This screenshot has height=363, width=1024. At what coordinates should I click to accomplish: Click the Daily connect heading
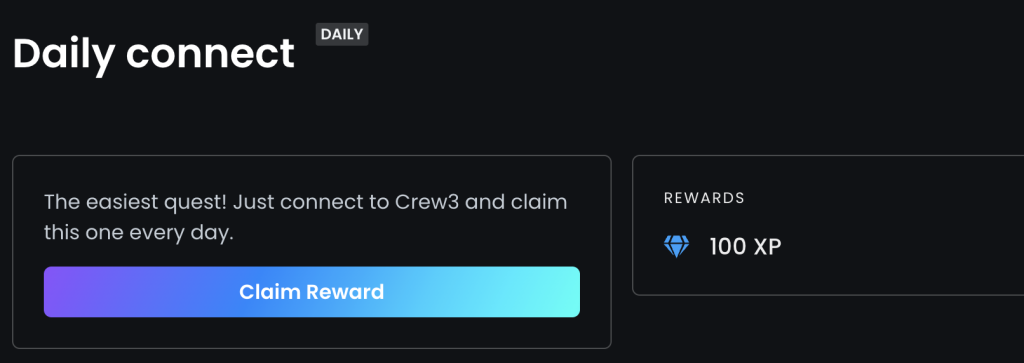(153, 54)
